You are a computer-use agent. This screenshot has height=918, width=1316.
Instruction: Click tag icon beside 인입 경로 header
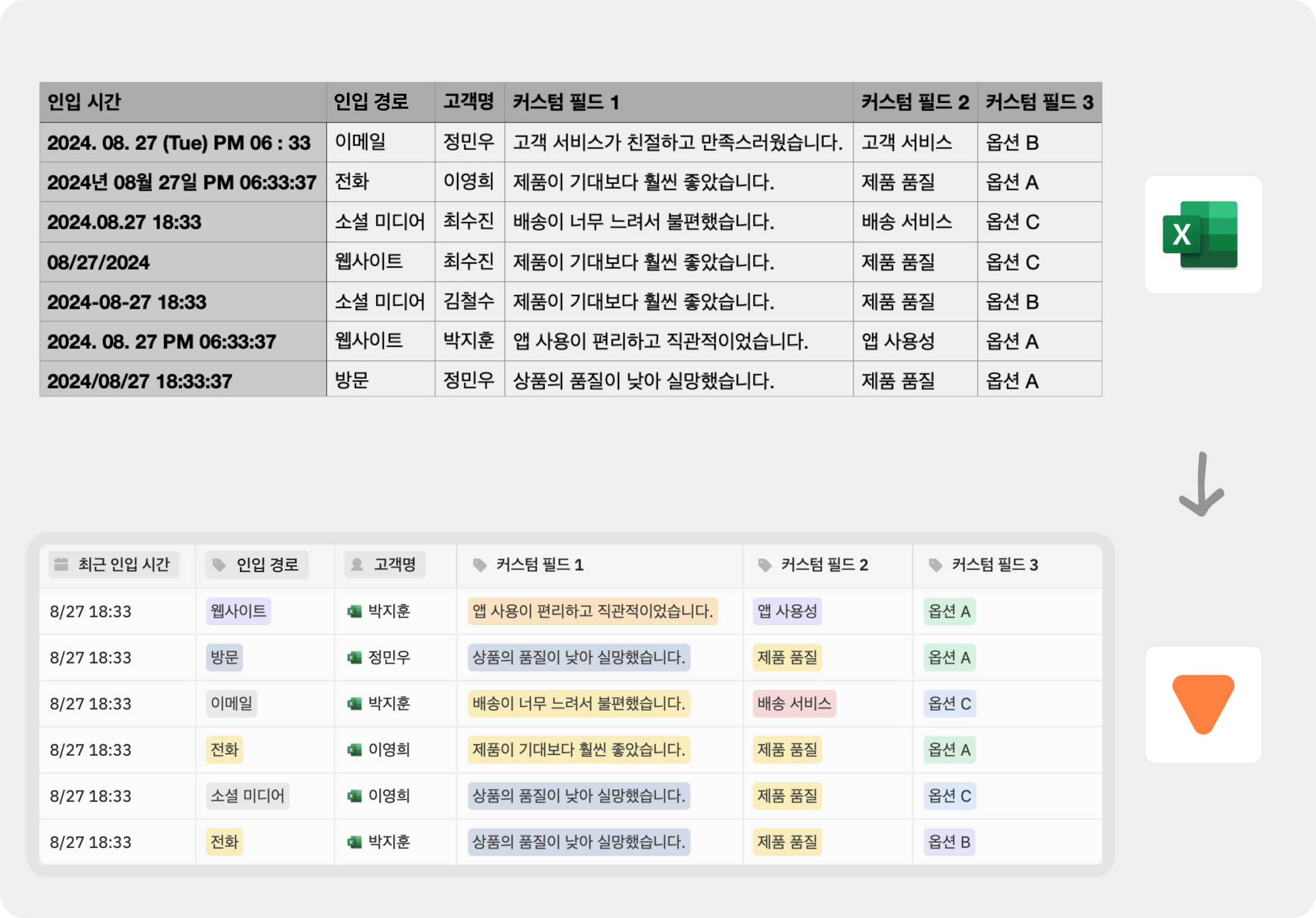pos(220,564)
